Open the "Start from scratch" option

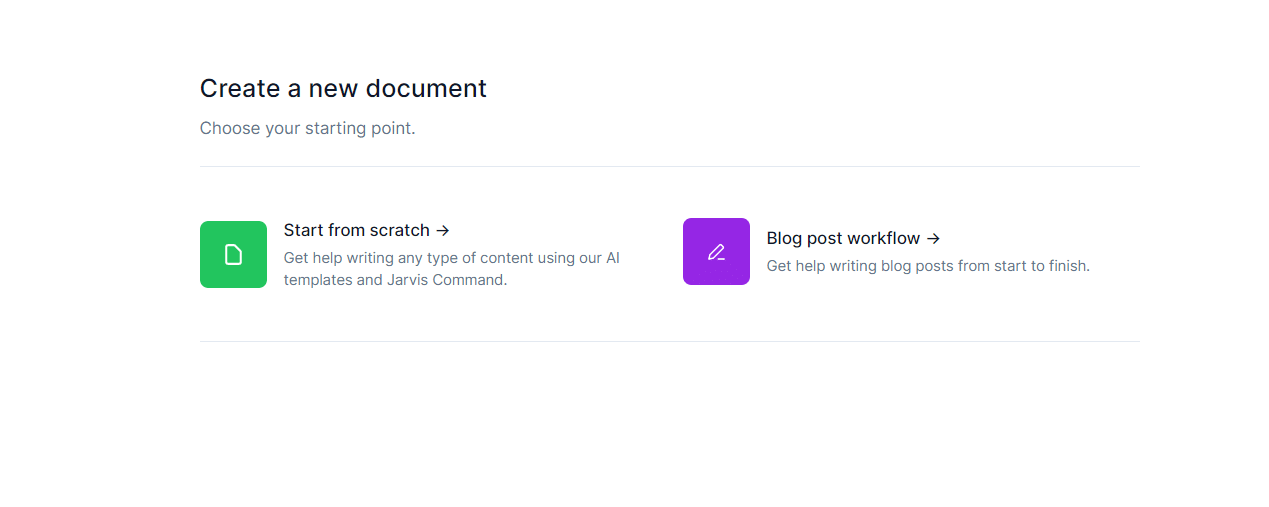tap(357, 230)
